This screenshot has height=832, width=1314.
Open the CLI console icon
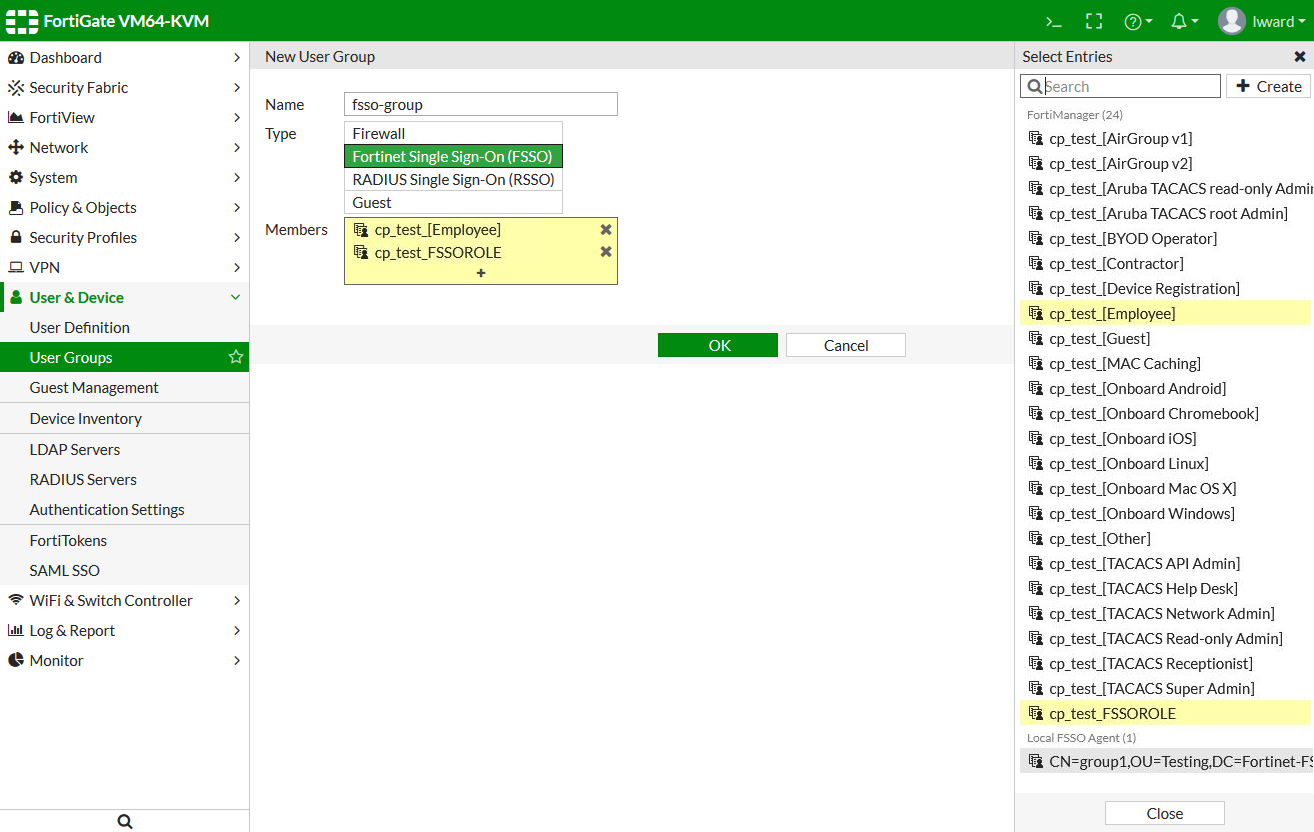pyautogui.click(x=1053, y=21)
